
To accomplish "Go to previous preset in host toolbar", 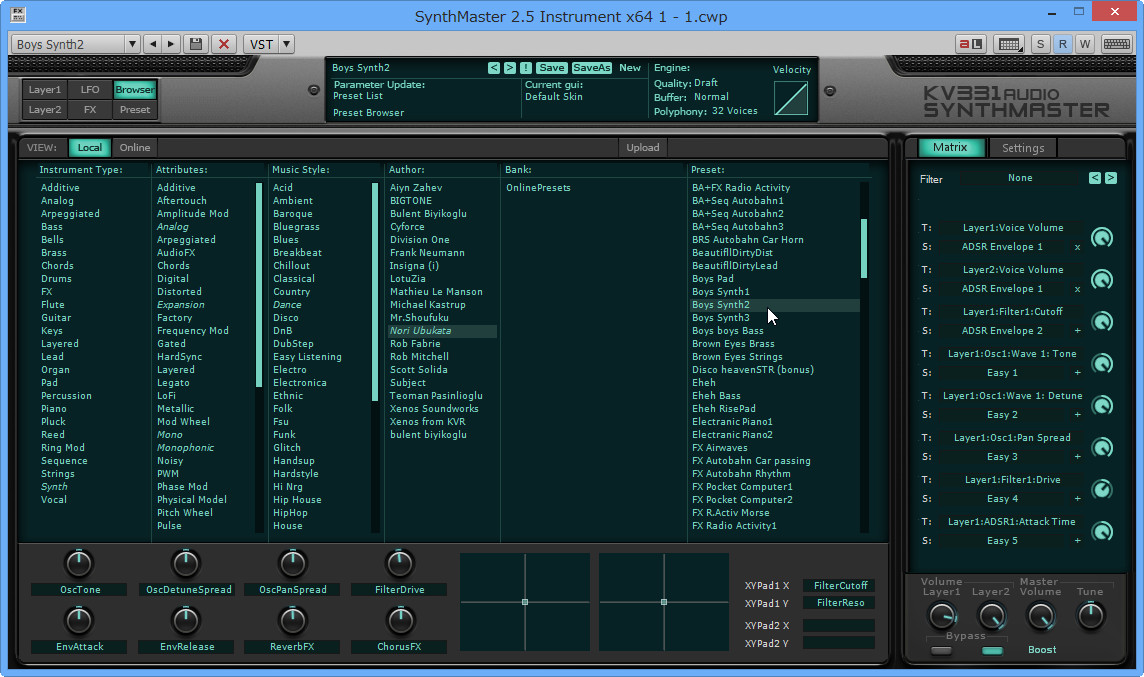I will [x=152, y=44].
